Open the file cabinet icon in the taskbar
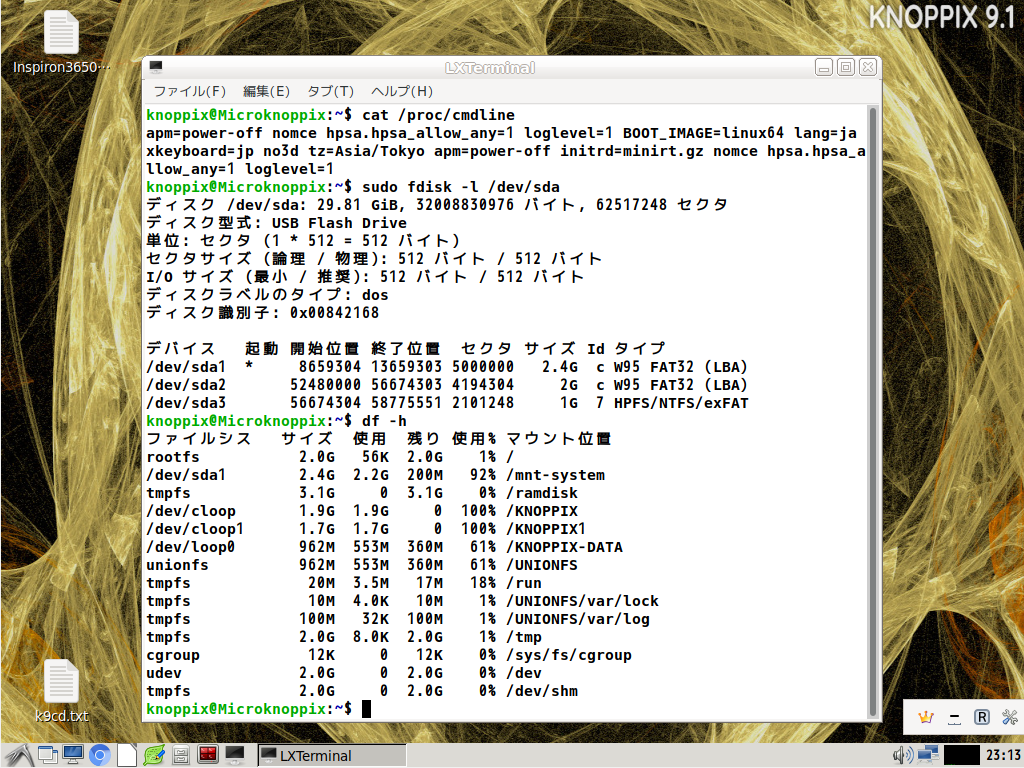This screenshot has width=1024, height=768. click(181, 756)
